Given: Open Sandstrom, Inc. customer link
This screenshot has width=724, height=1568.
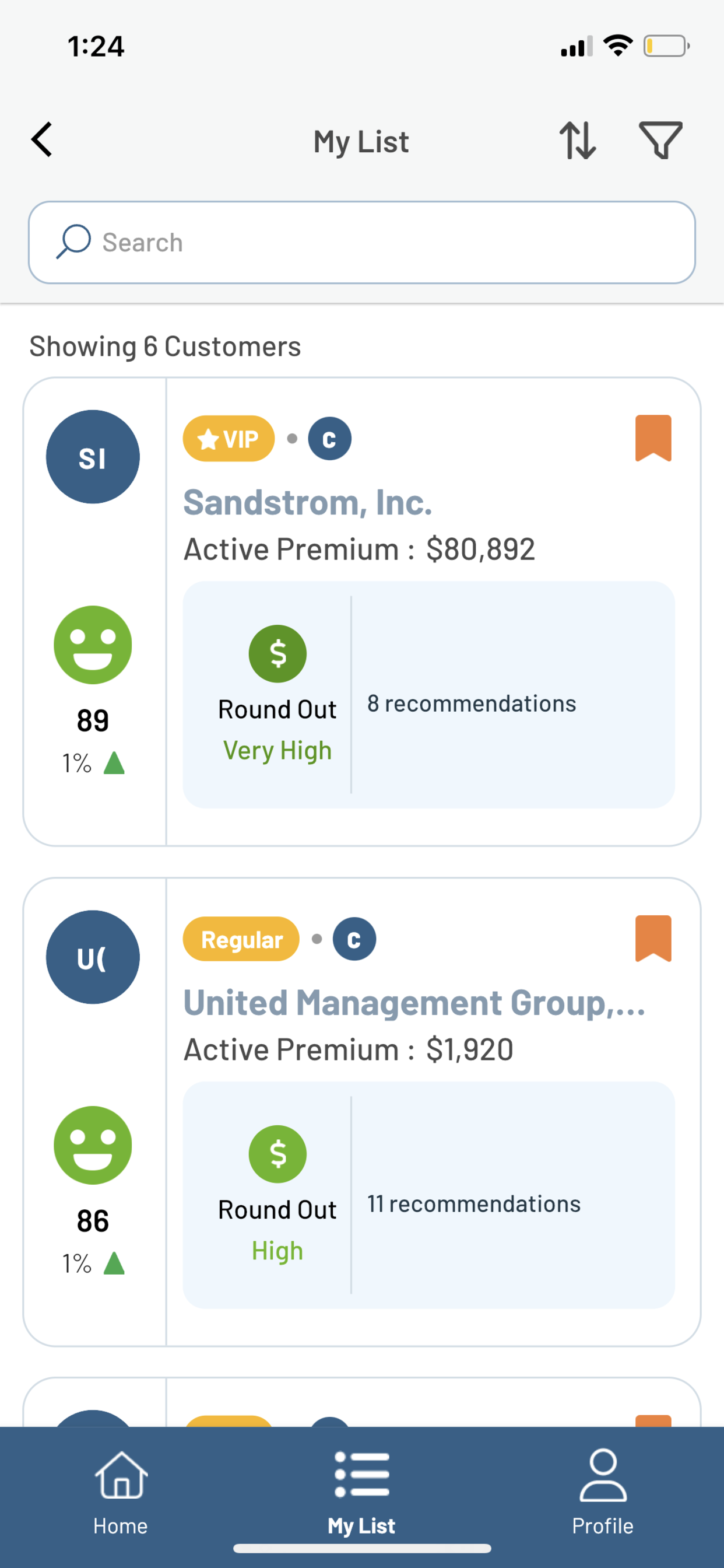Looking at the screenshot, I should [308, 502].
